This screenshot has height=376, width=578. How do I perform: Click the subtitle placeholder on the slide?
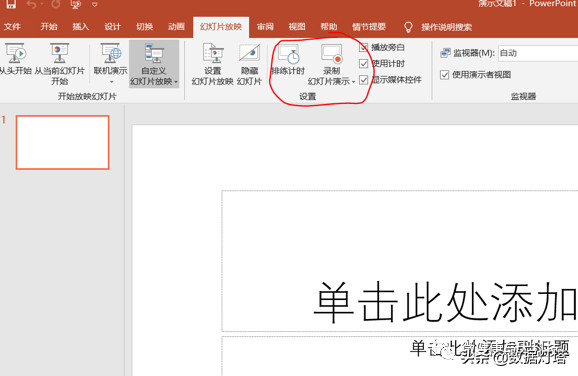[x=400, y=356]
